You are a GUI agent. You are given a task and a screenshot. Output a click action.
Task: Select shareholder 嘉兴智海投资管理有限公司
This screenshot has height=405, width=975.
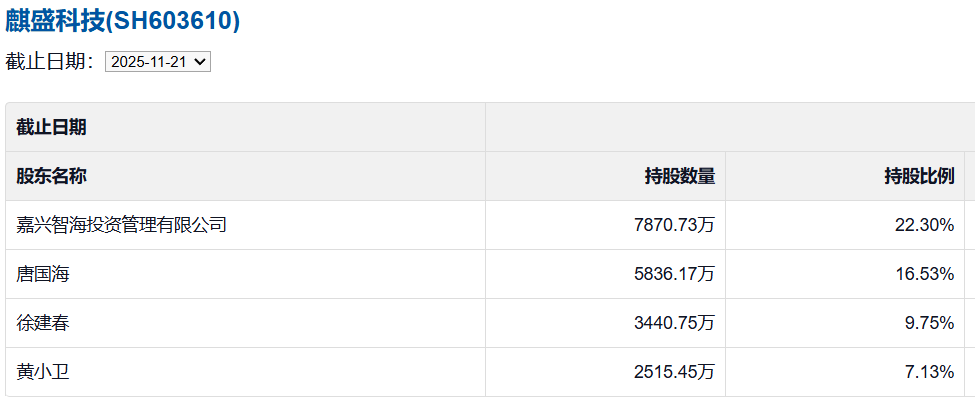(122, 225)
